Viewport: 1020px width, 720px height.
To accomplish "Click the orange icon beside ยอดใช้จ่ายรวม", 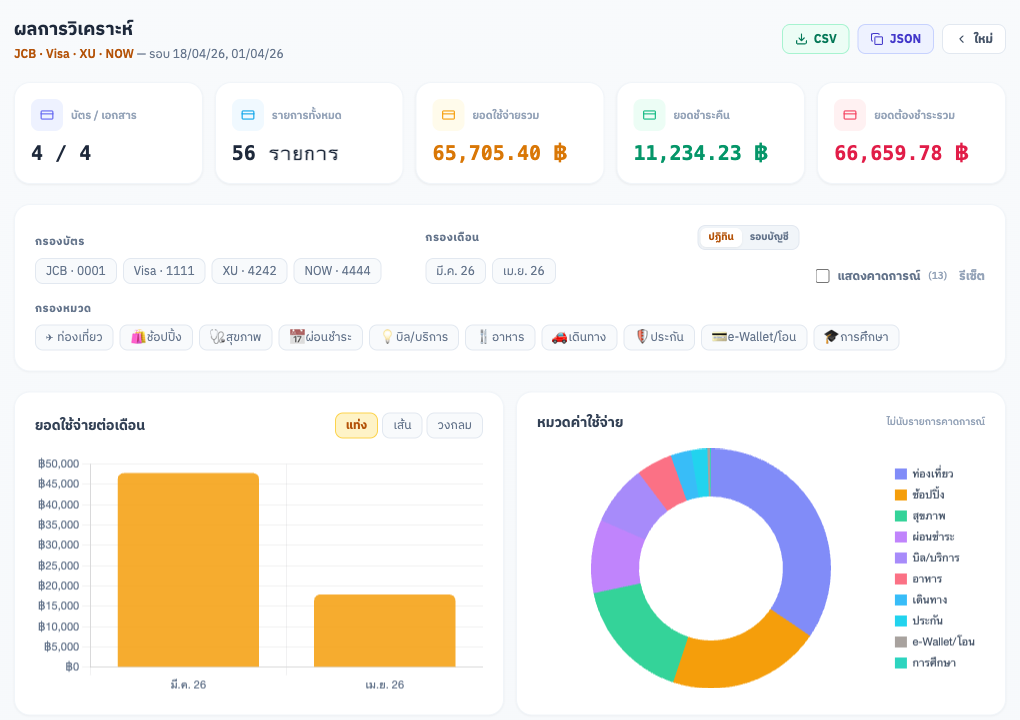I will (x=448, y=115).
